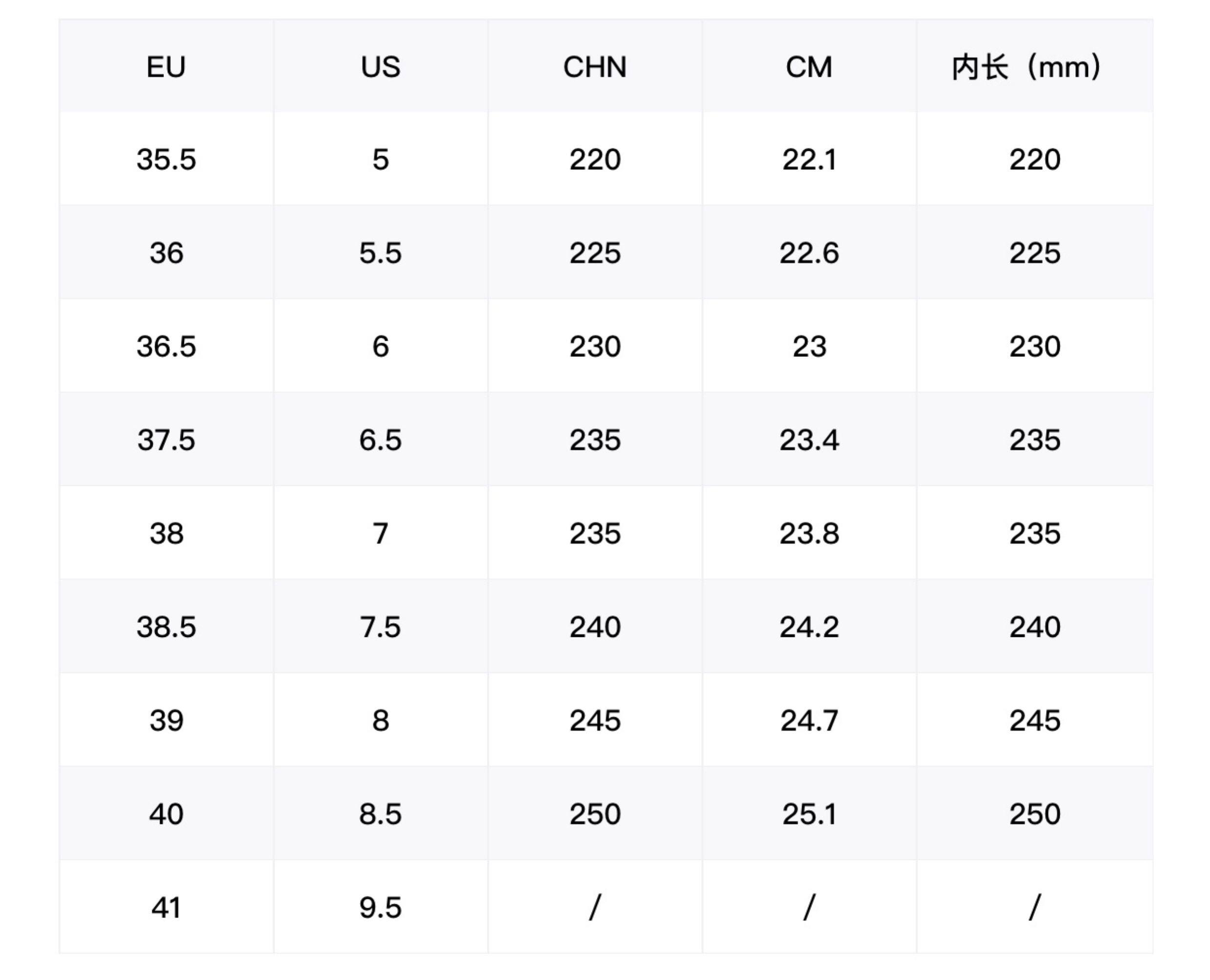Image resolution: width=1210 pixels, height=980 pixels.
Task: Select the US column header
Action: tap(381, 67)
